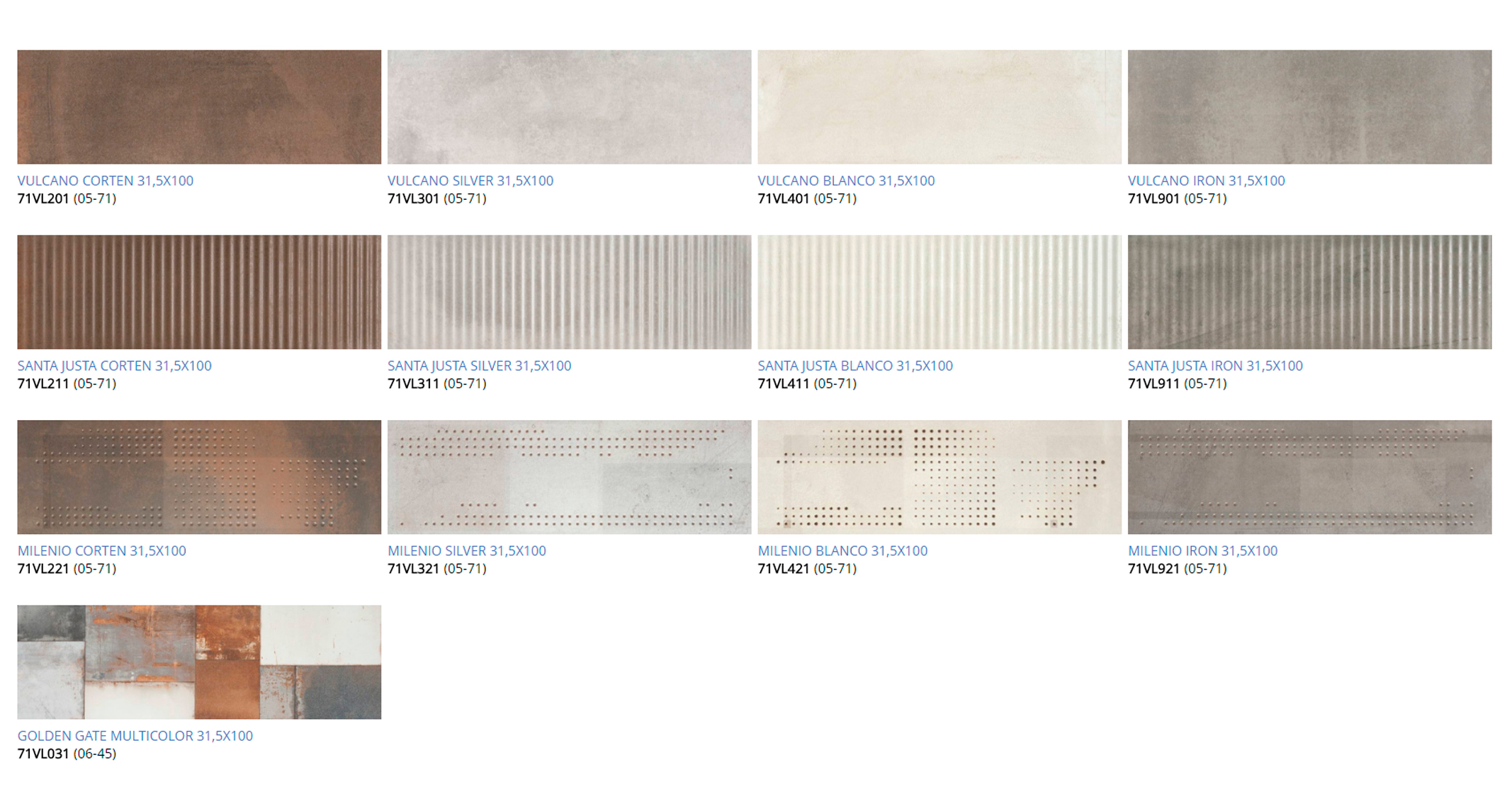View the Vulcano Corten tile thumbnail
The image size is (1512, 811).
[199, 106]
